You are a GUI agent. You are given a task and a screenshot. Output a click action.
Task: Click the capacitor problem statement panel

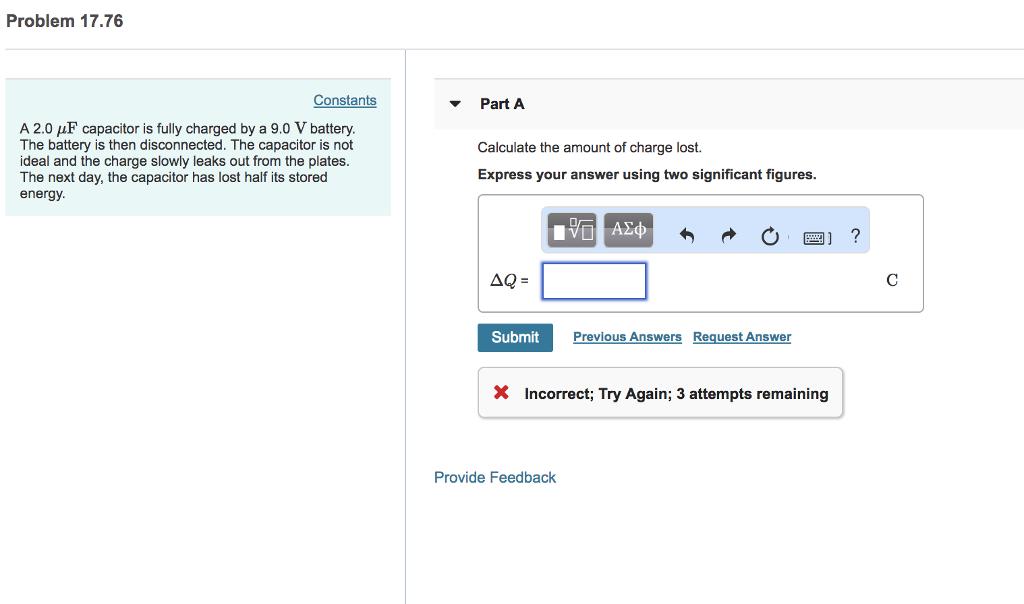coord(198,148)
